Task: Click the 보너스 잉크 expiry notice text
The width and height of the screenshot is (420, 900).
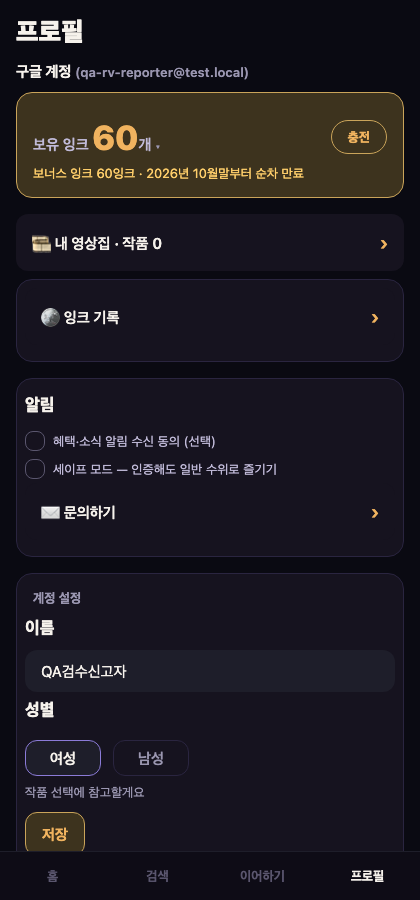Action: click(169, 173)
